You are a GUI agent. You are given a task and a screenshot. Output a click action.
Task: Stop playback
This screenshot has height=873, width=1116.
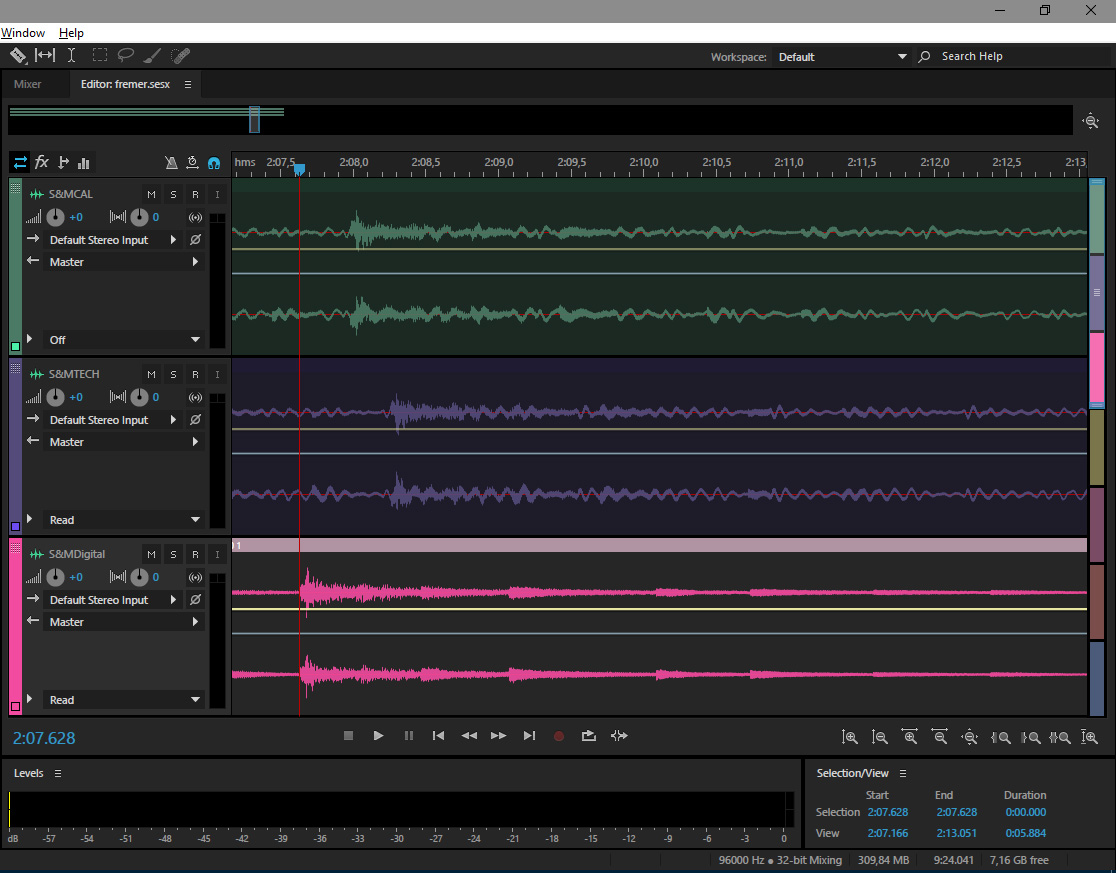pyautogui.click(x=348, y=736)
